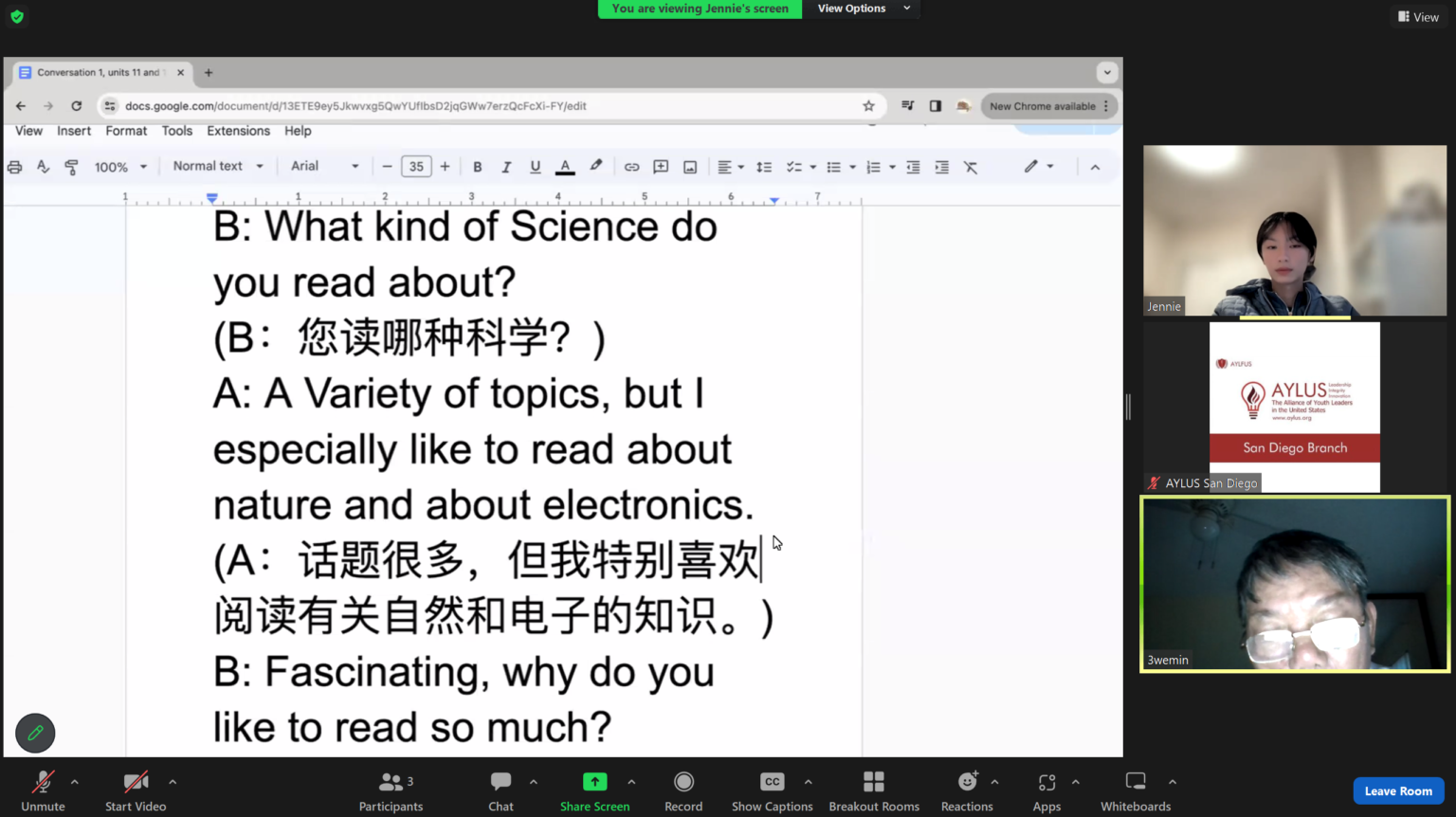Expand video options arrow beside Start Video
The image size is (1456, 817).
click(173, 782)
